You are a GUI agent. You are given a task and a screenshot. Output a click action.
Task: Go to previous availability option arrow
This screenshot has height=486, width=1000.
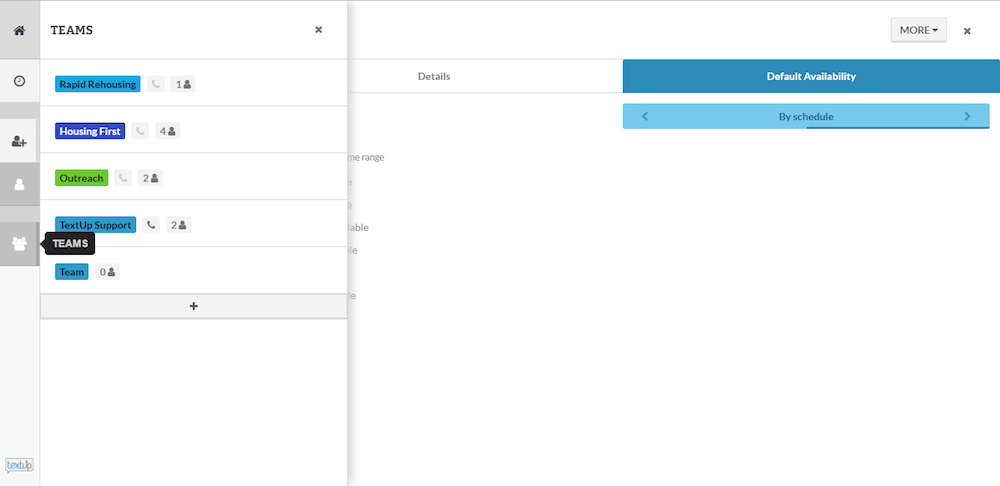[x=645, y=116]
